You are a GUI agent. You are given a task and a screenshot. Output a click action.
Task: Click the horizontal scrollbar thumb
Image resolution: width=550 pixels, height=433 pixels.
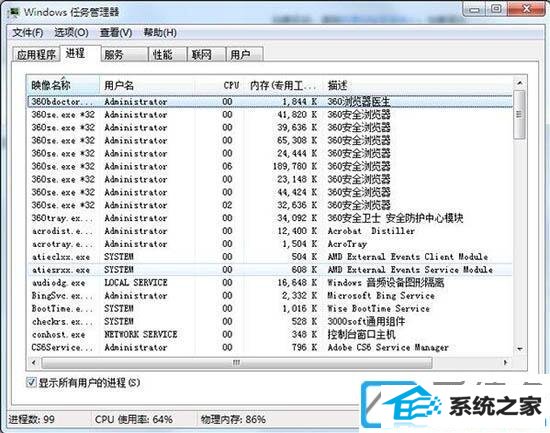pyautogui.click(x=236, y=362)
